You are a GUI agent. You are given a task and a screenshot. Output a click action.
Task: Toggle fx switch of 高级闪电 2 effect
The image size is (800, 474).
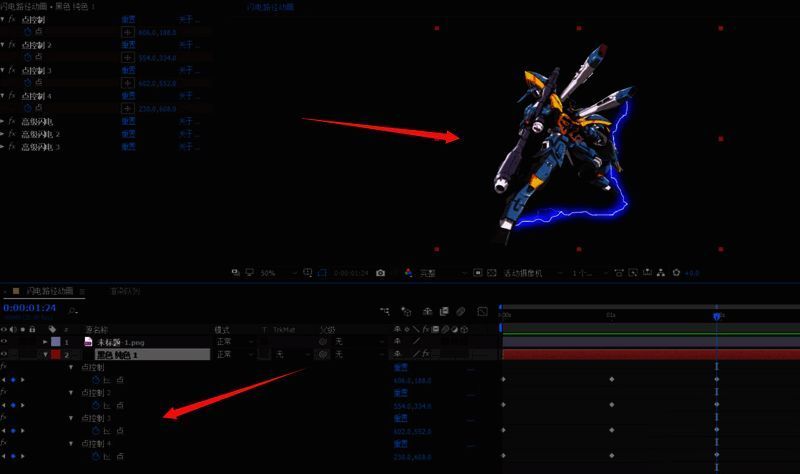[x=12, y=134]
